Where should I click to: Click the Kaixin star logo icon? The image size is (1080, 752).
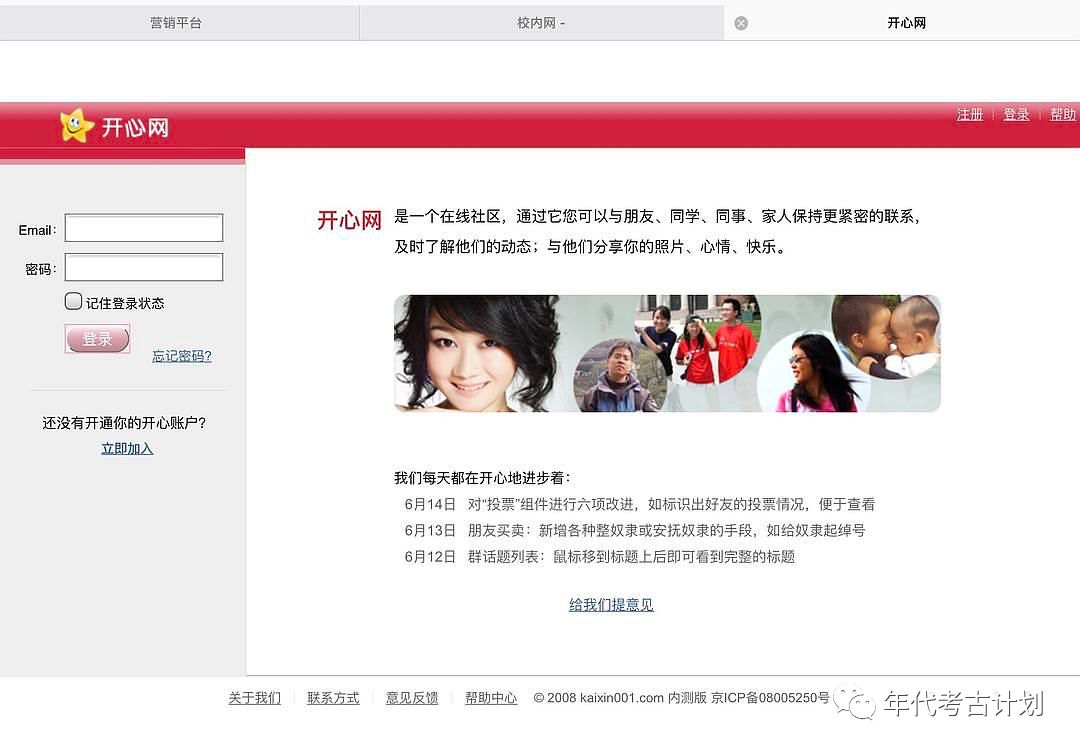click(77, 126)
